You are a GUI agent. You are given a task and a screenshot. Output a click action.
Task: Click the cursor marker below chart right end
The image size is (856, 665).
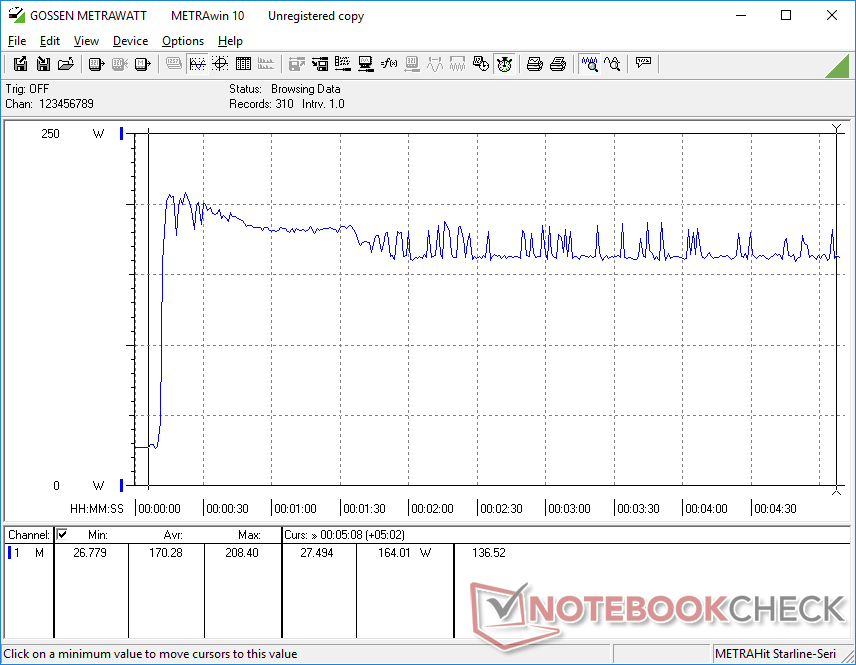point(836,491)
